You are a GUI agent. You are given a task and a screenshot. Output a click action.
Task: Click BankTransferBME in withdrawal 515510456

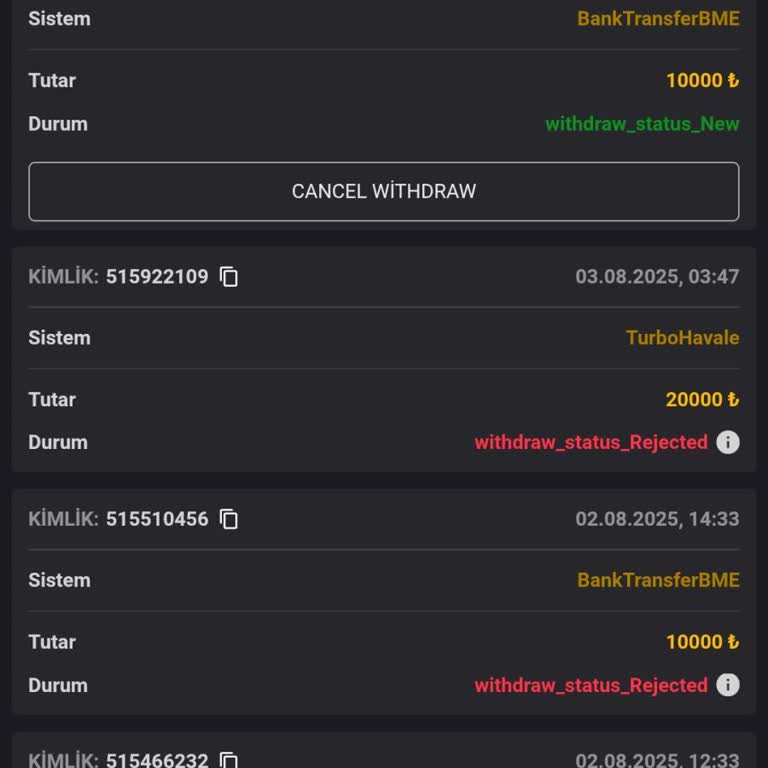[x=658, y=580]
